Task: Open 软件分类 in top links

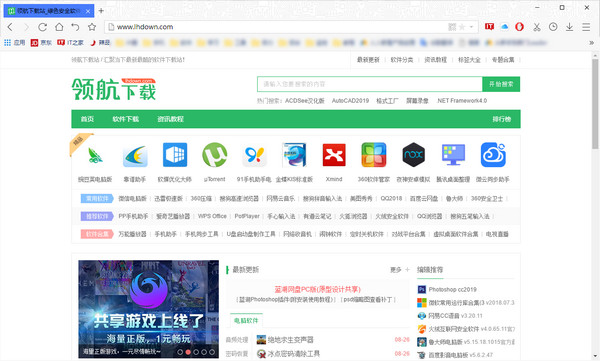Action: (x=402, y=60)
